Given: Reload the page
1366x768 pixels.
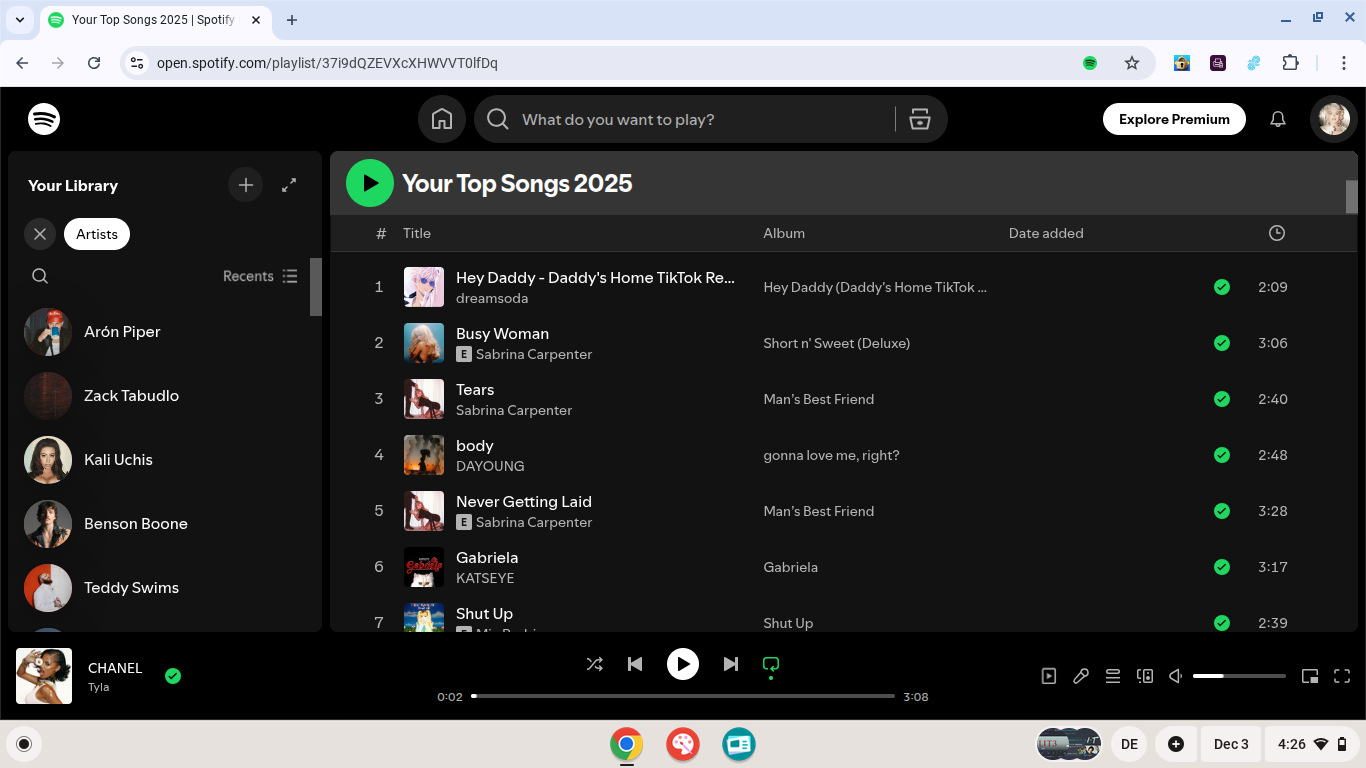Looking at the screenshot, I should [94, 63].
